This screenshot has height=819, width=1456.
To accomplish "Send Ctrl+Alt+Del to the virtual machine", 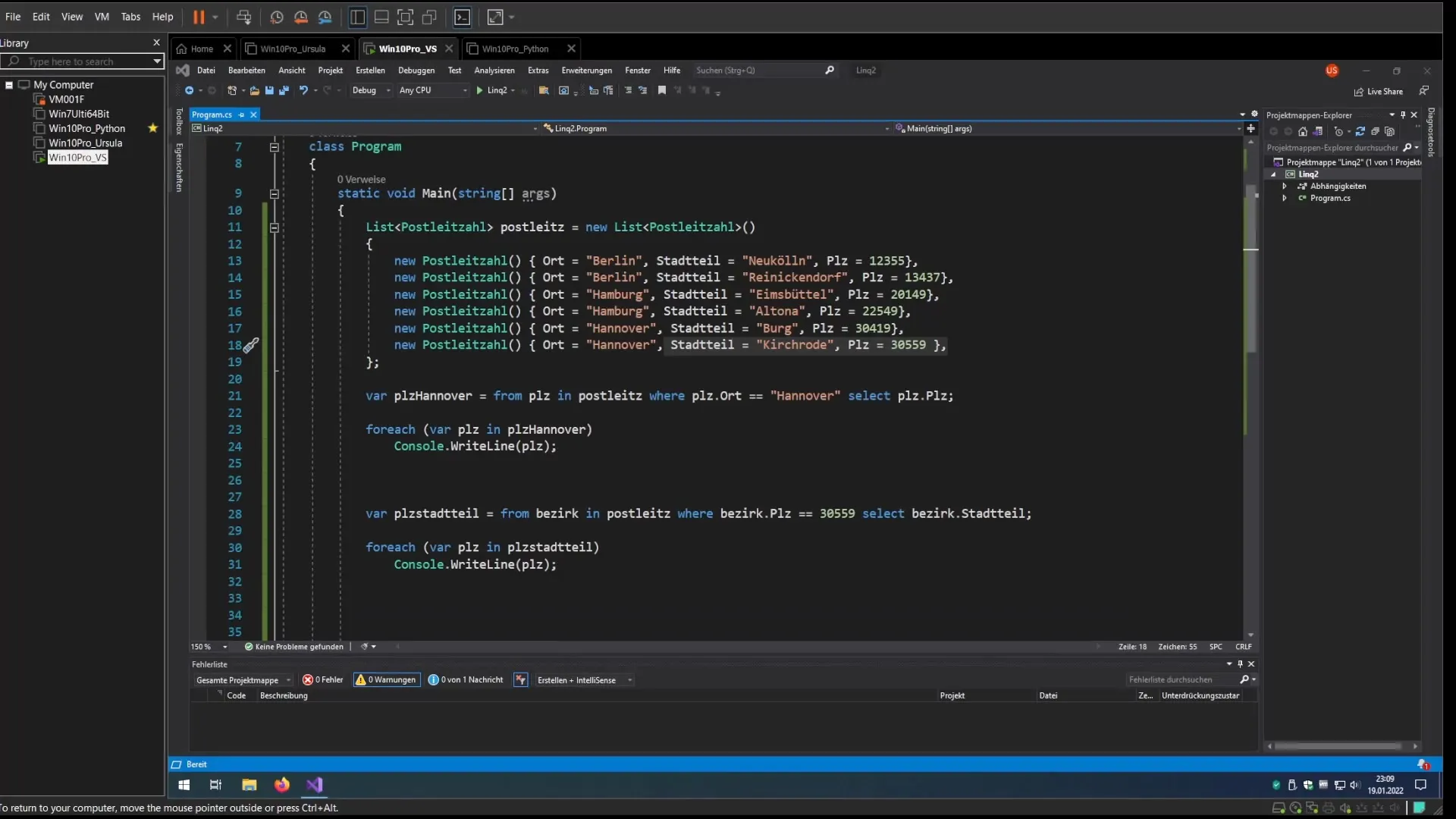I will point(243,17).
